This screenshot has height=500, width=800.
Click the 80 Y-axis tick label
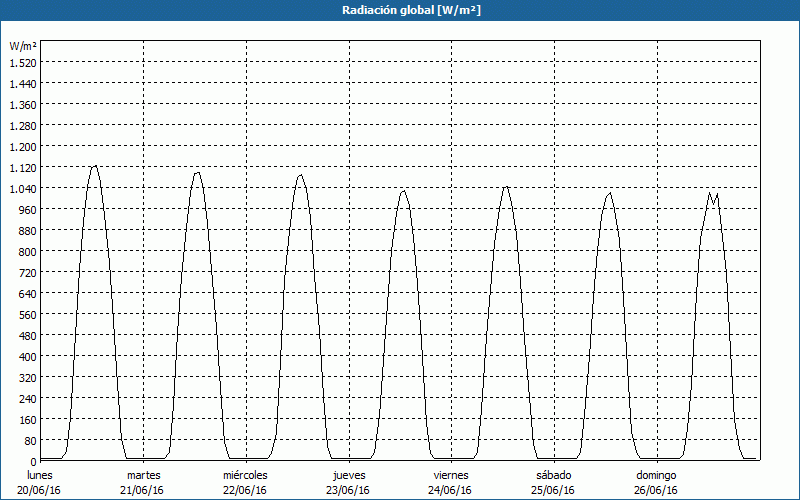[x=29, y=440]
